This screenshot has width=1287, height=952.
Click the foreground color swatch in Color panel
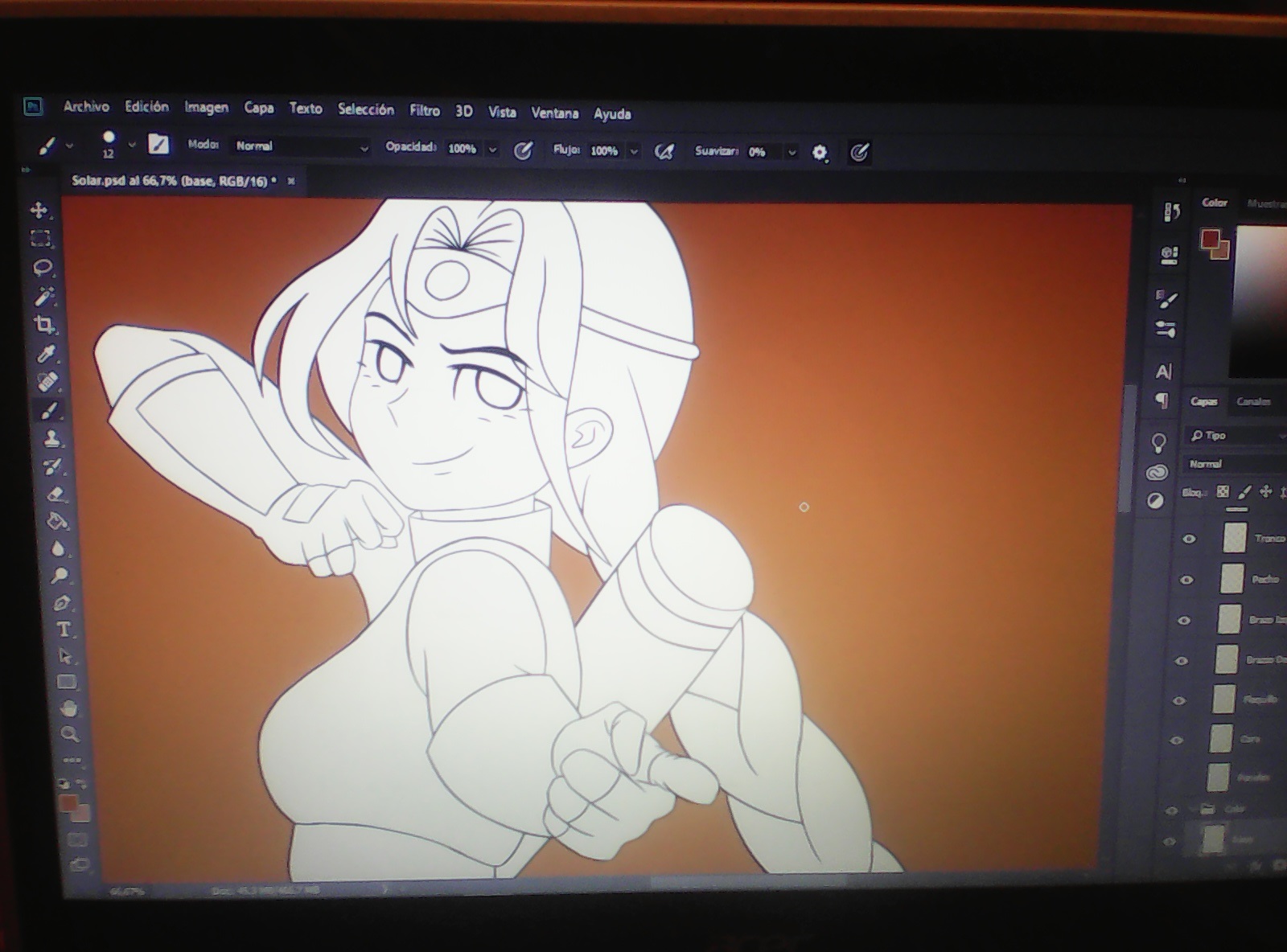coord(1210,239)
